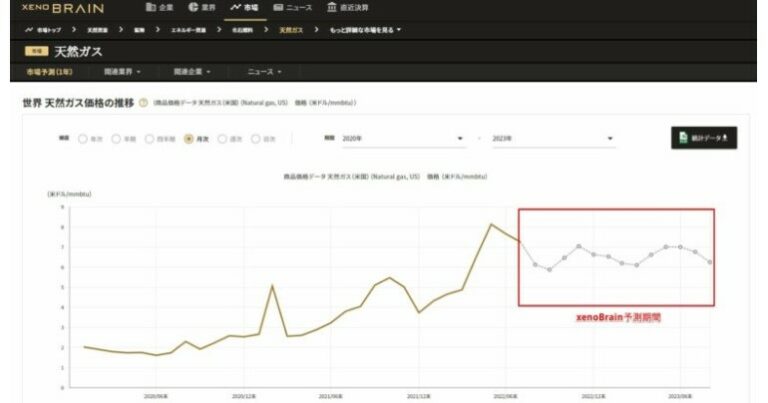The height and width of the screenshot is (403, 768).
Task: Click 天然資源 in the breadcrumb
Action: click(97, 30)
